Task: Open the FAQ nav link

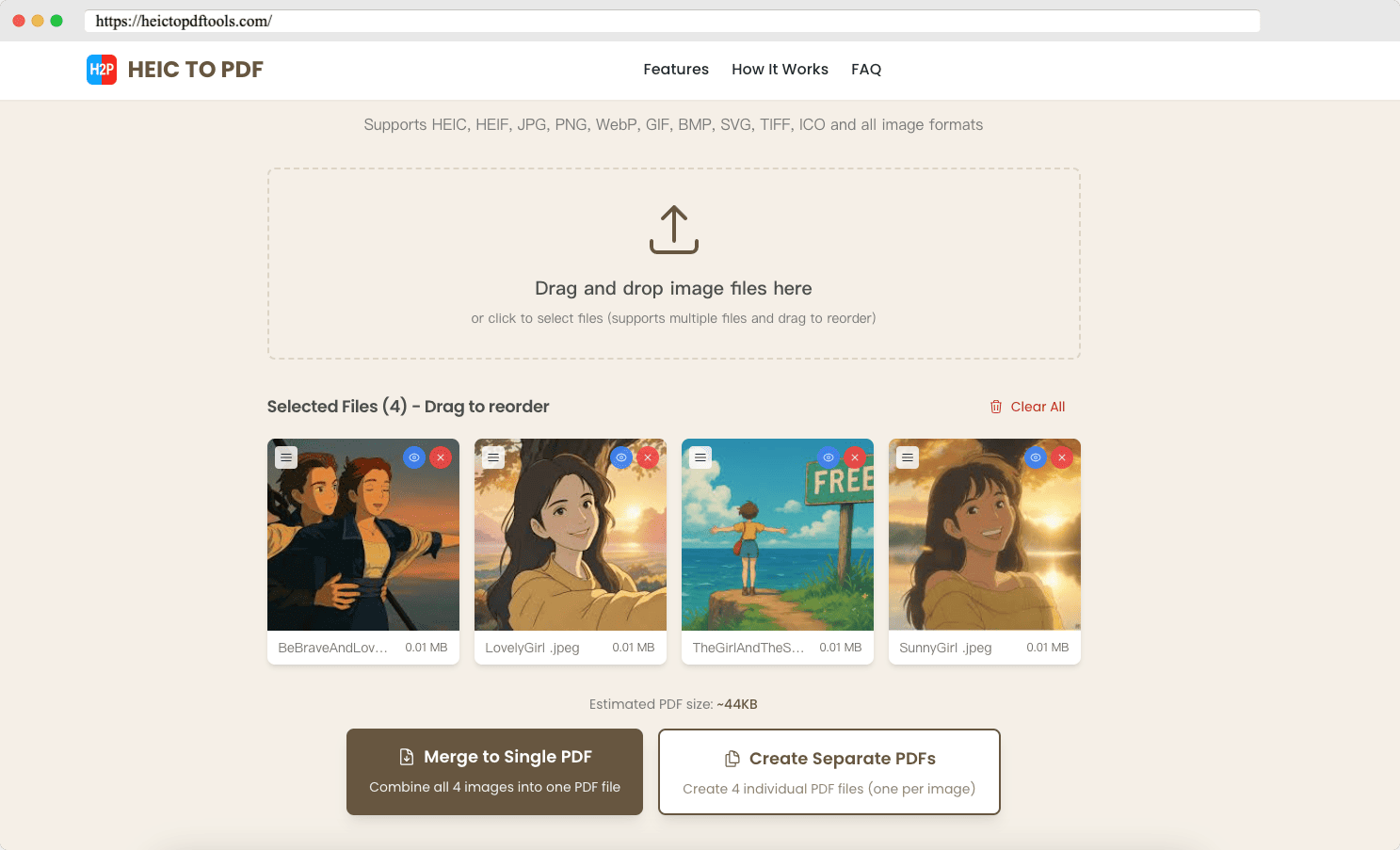Action: click(866, 70)
